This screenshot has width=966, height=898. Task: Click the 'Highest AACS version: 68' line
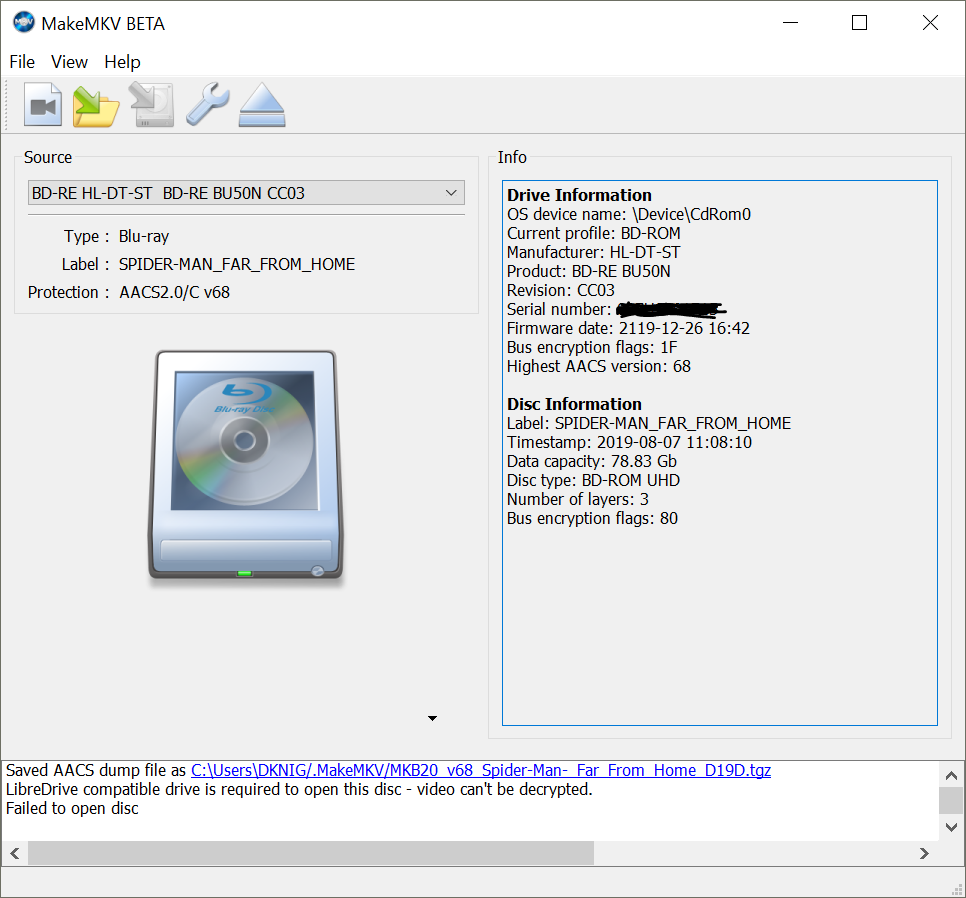599,366
